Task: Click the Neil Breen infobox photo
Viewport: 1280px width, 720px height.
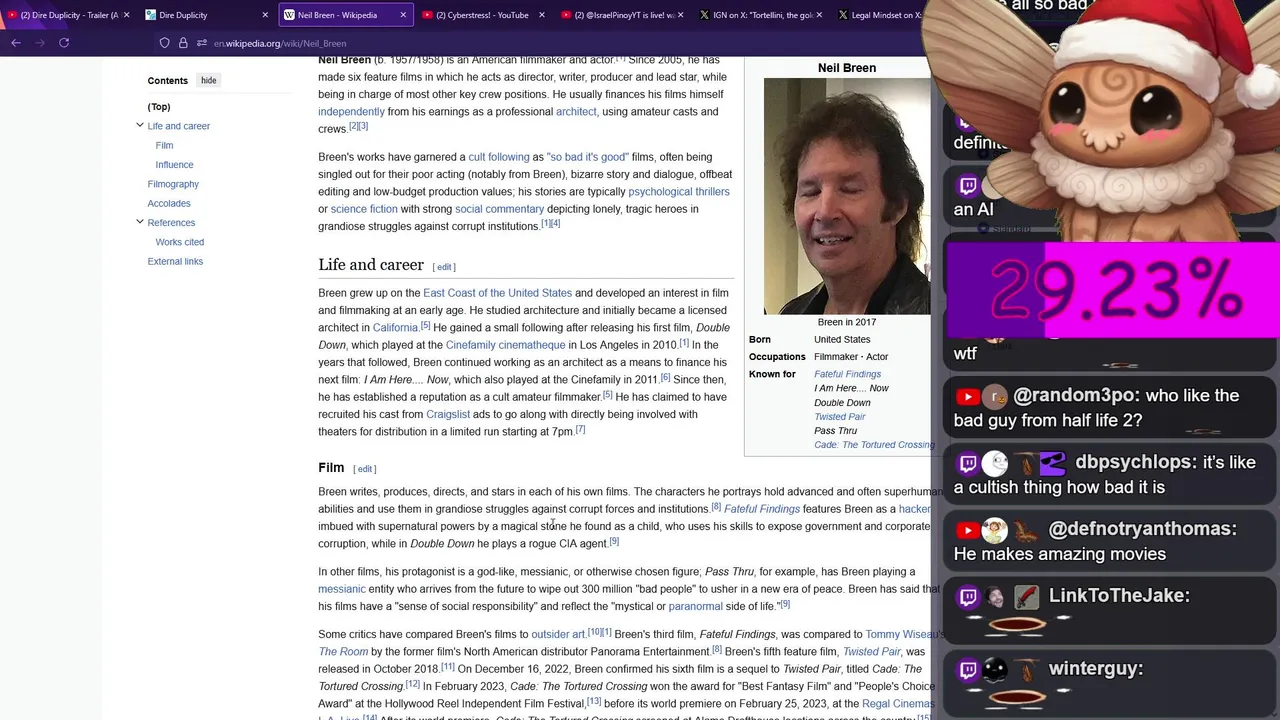Action: (x=847, y=196)
